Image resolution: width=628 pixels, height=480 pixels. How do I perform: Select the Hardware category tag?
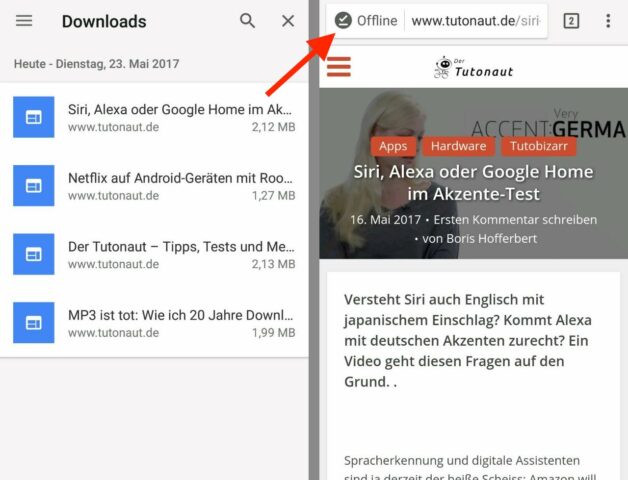pos(459,146)
